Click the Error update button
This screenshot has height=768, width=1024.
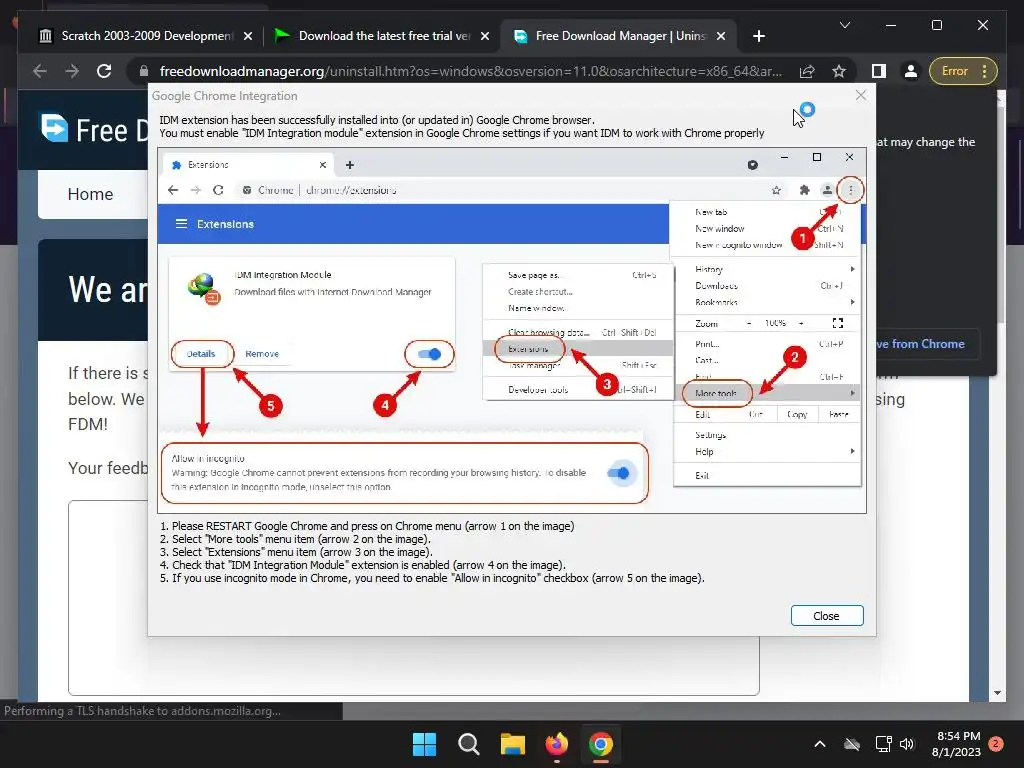click(x=955, y=71)
